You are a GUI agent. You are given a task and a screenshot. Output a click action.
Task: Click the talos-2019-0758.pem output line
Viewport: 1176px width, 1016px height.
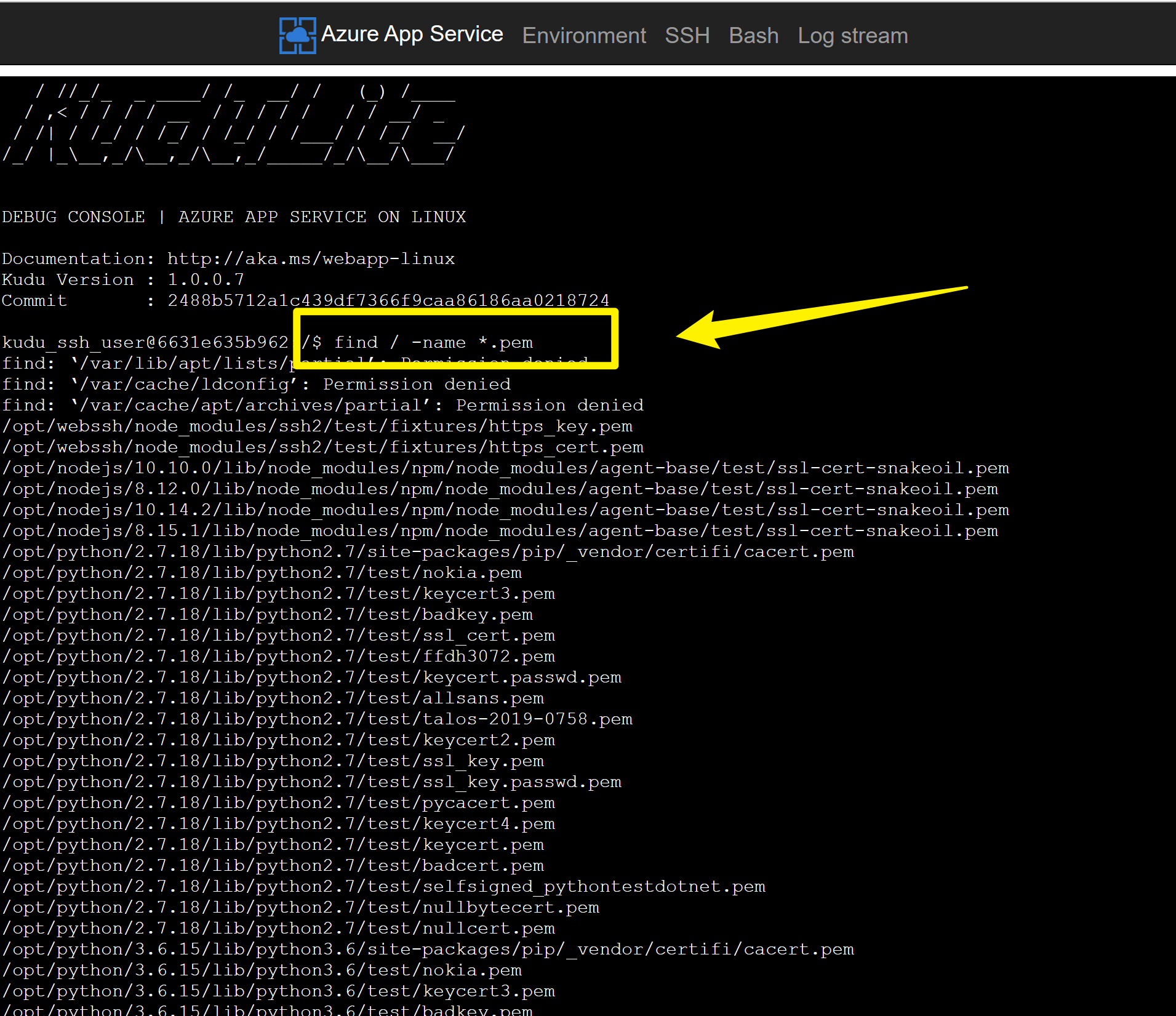click(x=317, y=719)
